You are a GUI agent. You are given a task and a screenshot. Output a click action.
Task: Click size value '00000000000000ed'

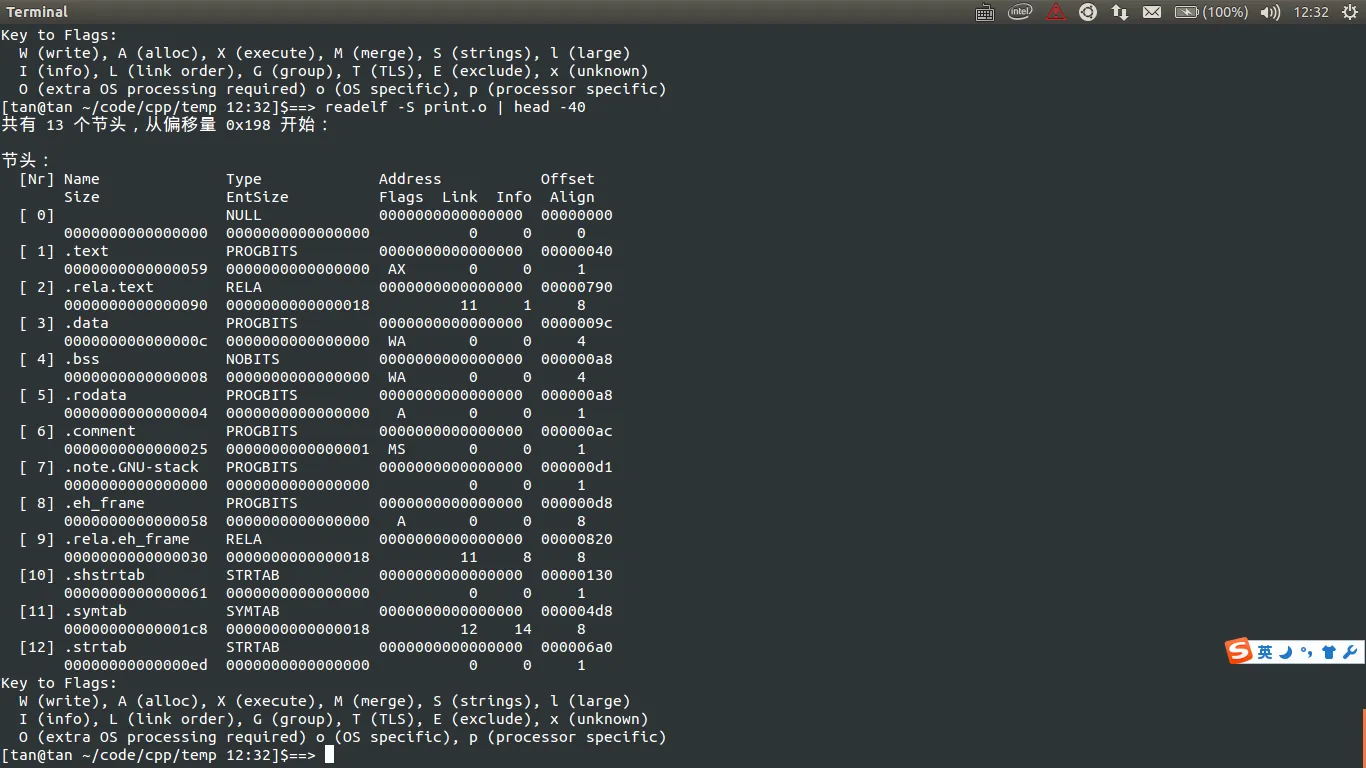[136, 665]
